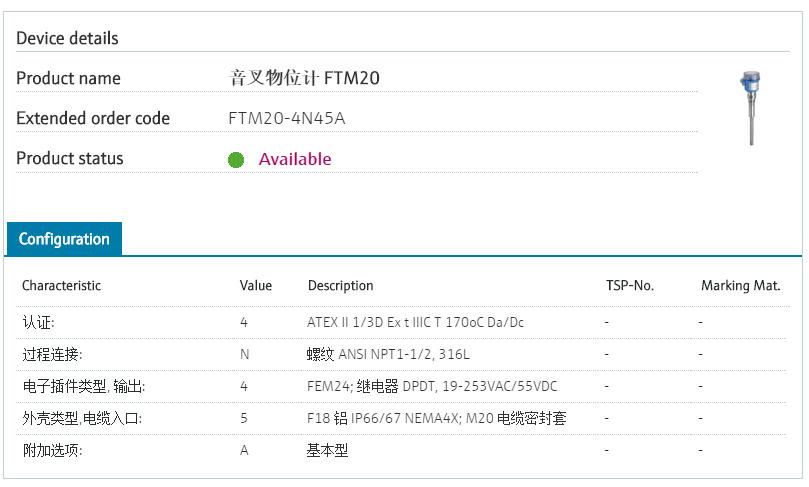Select the 附加选项 characteristic row
809x487 pixels.
tap(53, 450)
